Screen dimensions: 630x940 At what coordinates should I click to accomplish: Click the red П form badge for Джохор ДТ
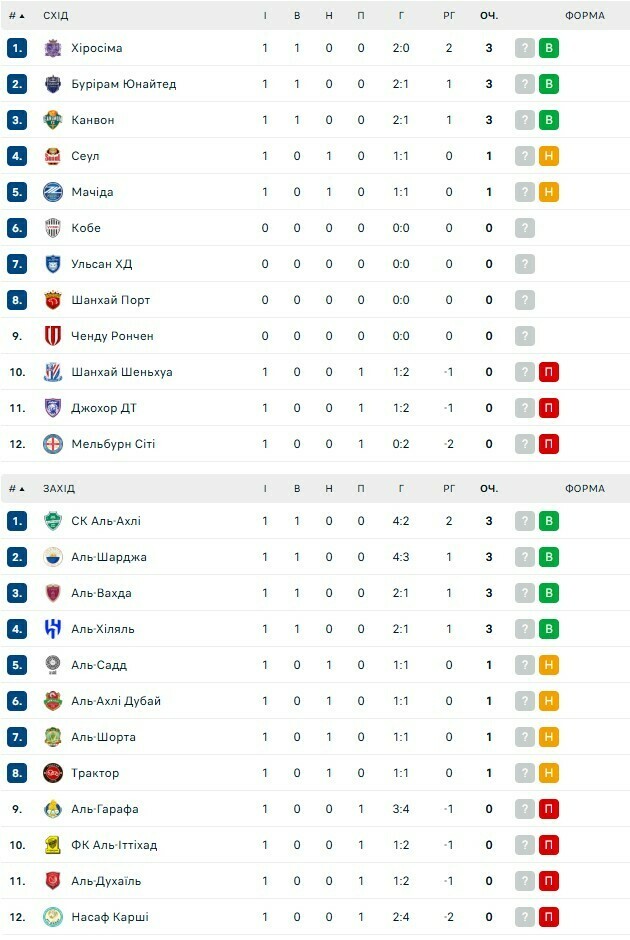[548, 408]
